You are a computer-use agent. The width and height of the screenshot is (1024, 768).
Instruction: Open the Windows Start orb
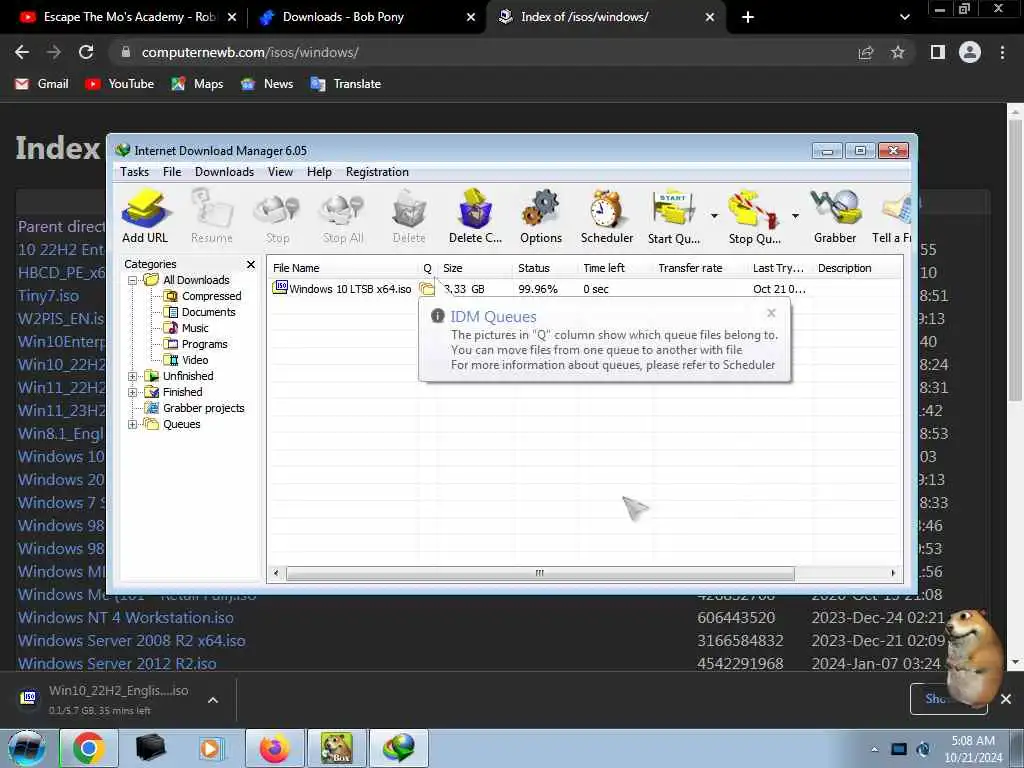click(x=27, y=749)
